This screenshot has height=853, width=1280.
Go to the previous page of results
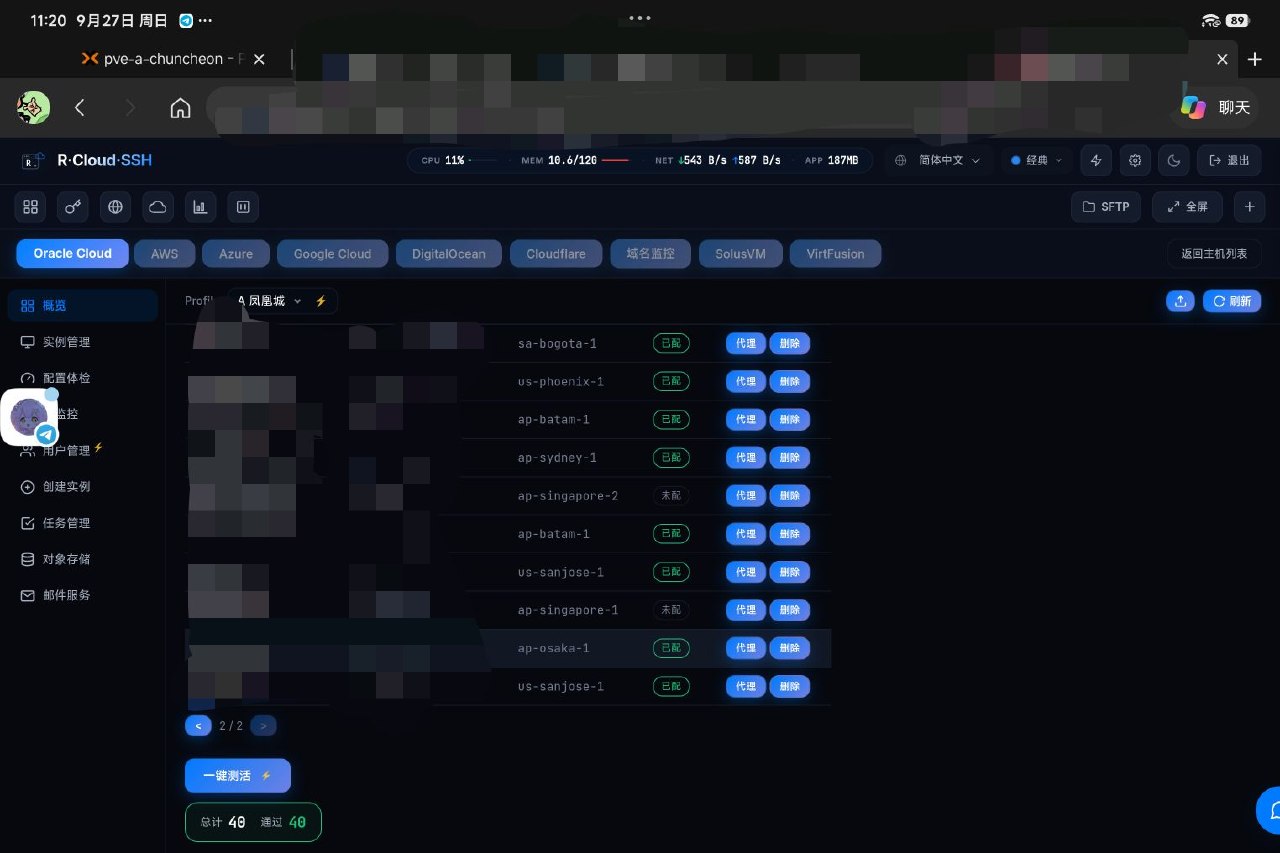coord(198,726)
